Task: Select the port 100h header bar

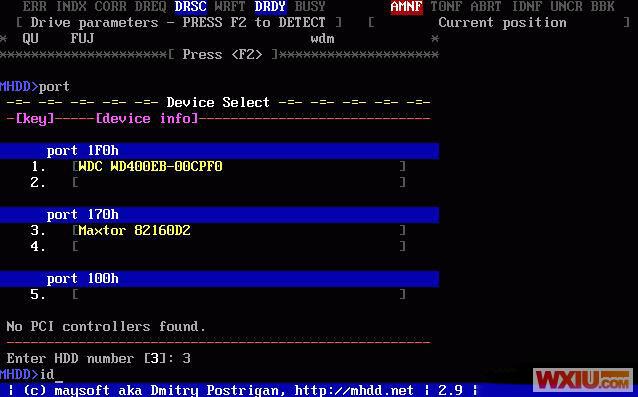Action: pyautogui.click(x=219, y=279)
